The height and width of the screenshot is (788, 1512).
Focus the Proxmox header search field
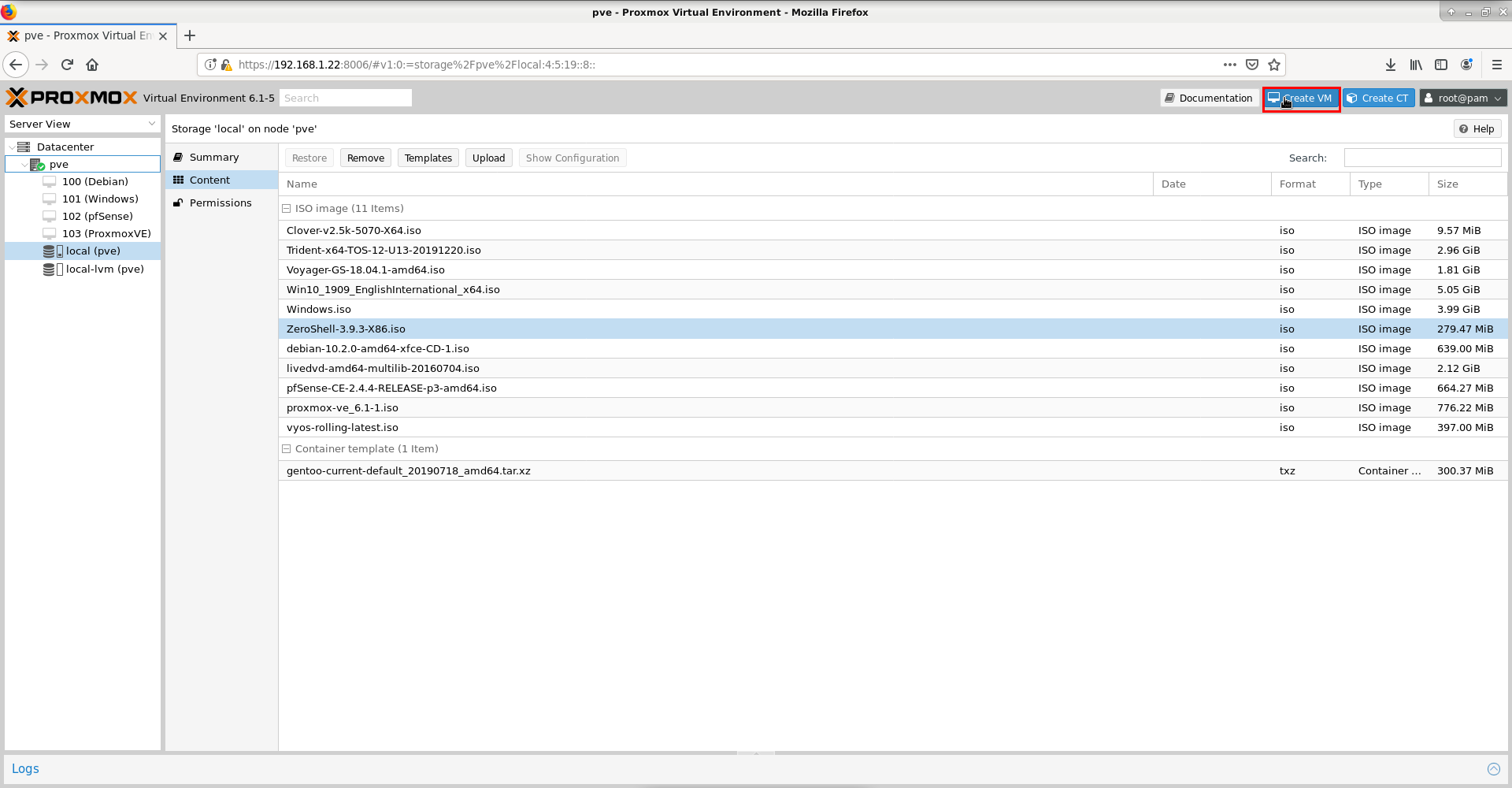pyautogui.click(x=346, y=98)
